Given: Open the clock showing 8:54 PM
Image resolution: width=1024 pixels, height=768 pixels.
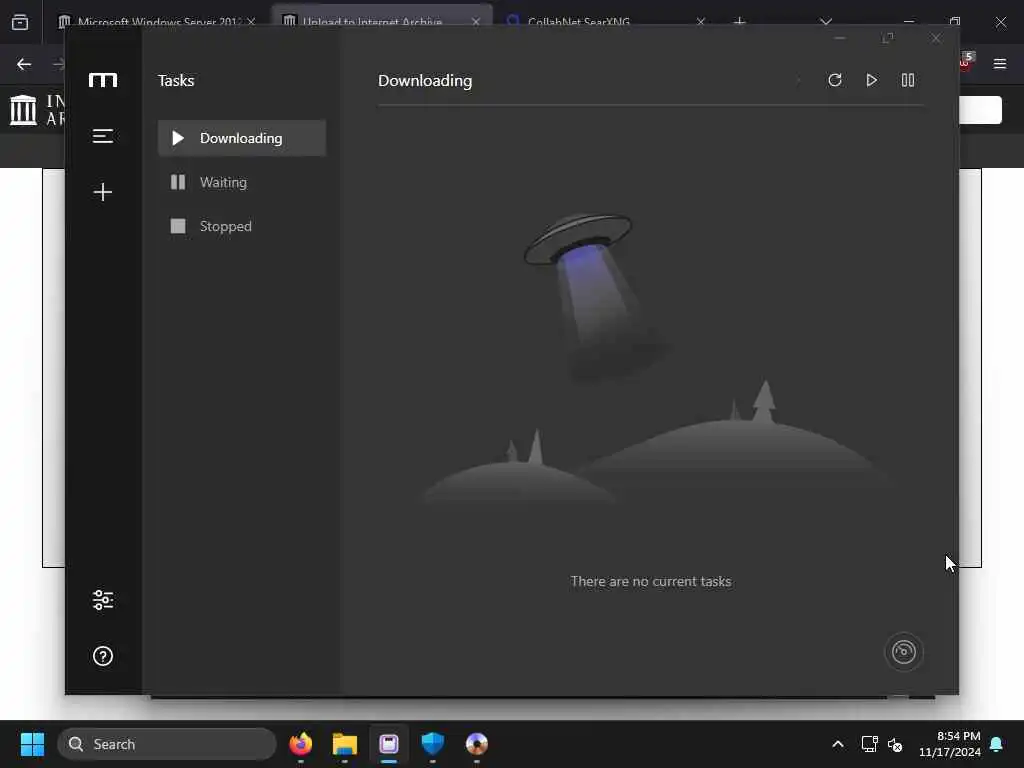Looking at the screenshot, I should point(950,744).
